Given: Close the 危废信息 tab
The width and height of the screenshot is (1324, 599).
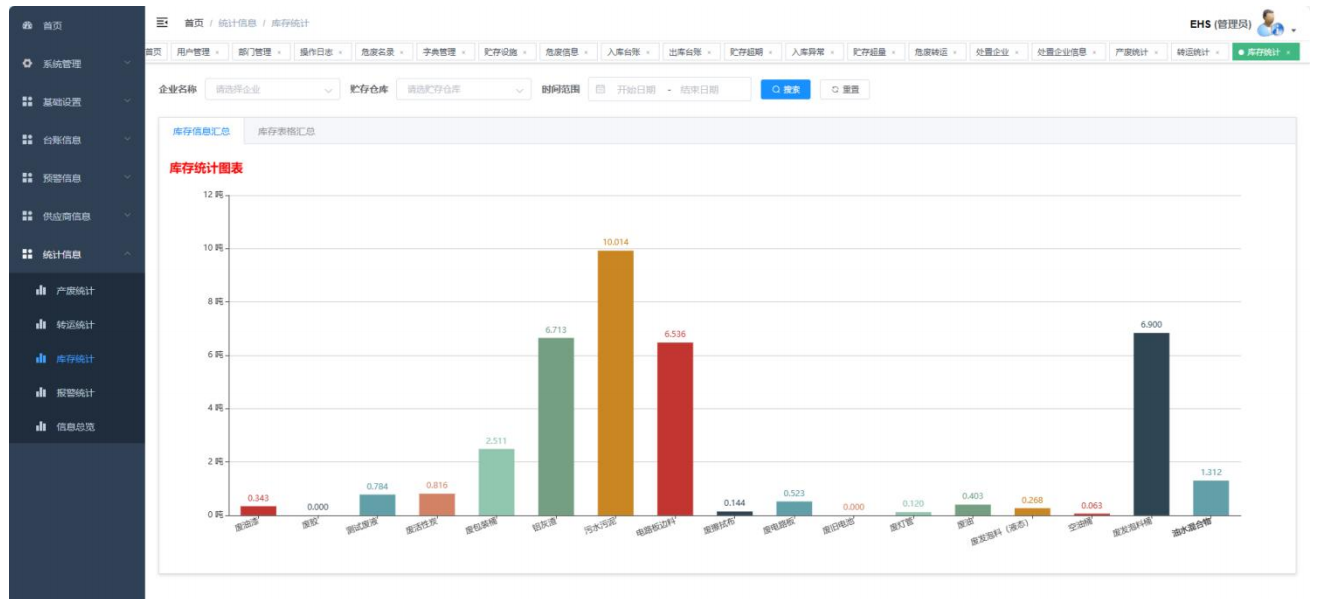Looking at the screenshot, I should (586, 52).
